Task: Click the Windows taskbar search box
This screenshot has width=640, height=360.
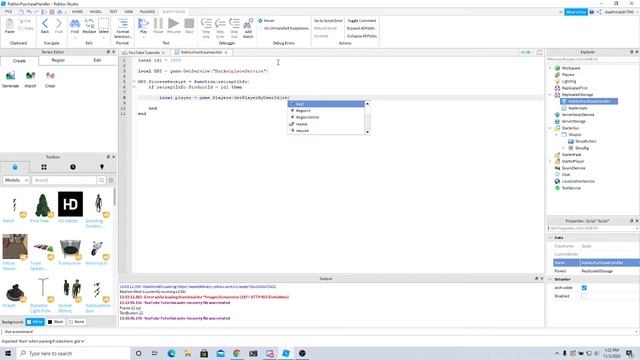Action: [x=73, y=353]
